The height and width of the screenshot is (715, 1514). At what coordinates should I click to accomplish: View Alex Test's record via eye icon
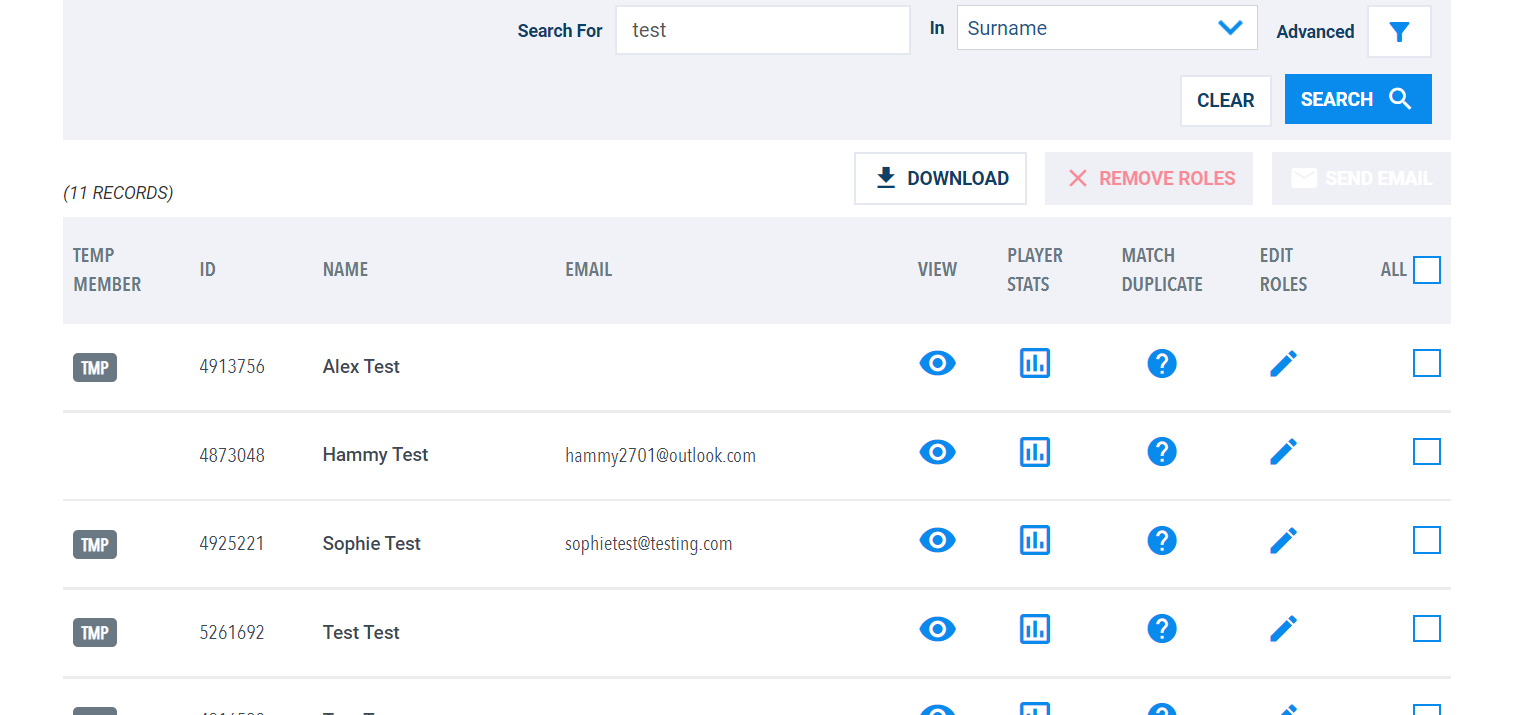point(937,363)
